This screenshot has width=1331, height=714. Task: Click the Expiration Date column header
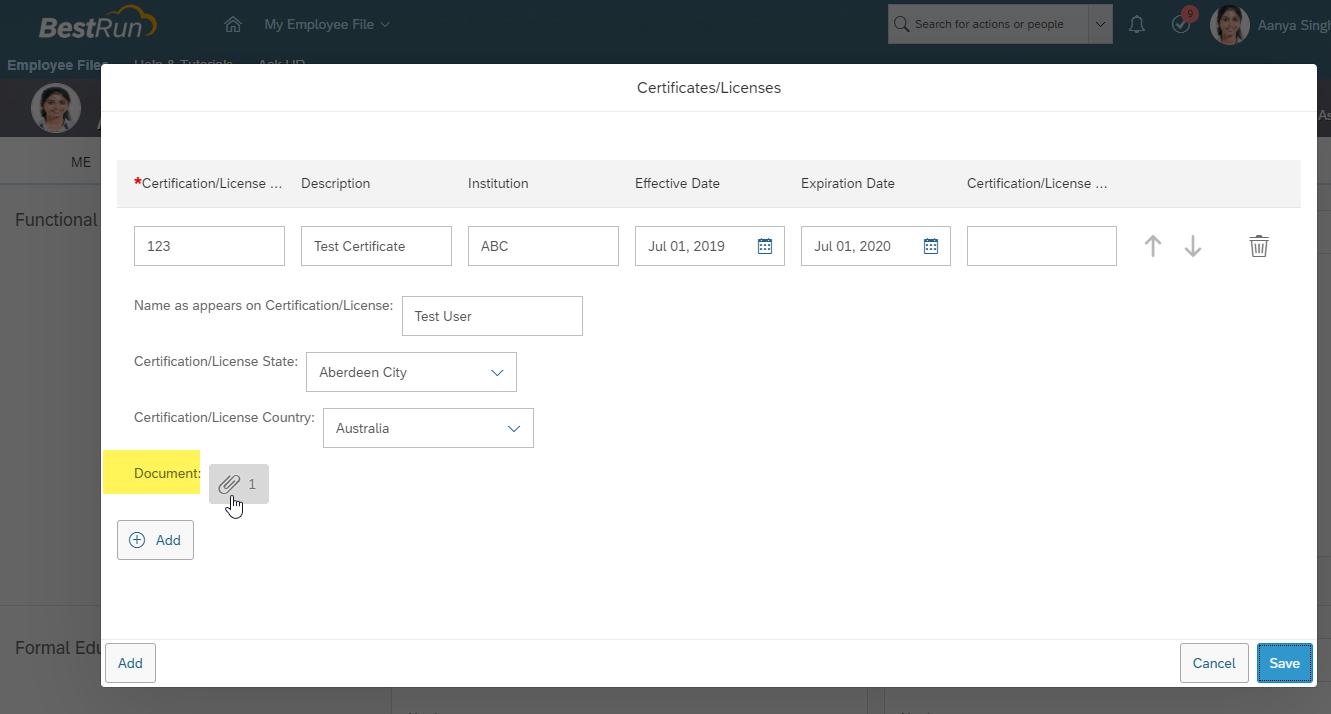pyautogui.click(x=848, y=184)
